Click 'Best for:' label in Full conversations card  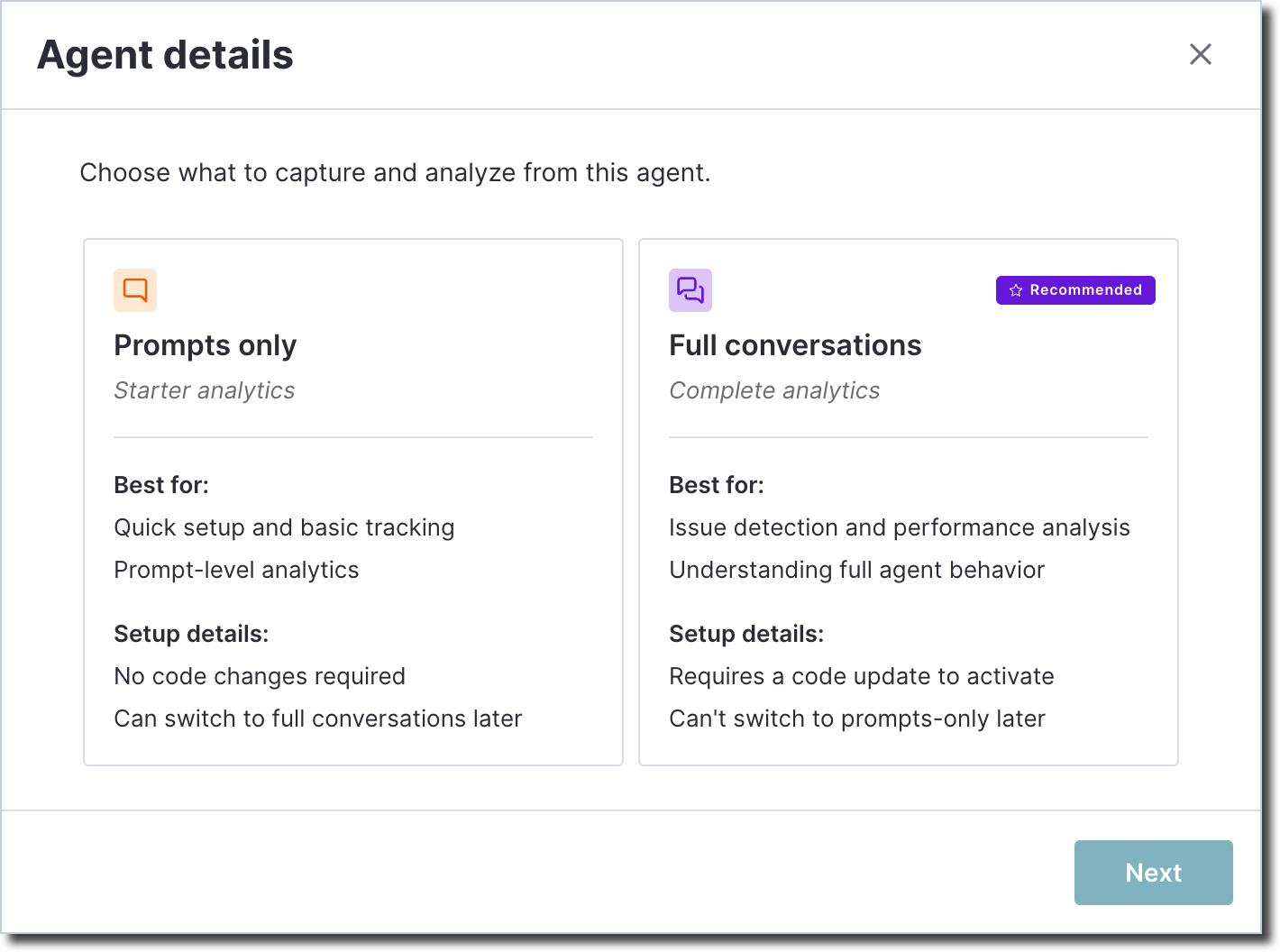coord(717,485)
